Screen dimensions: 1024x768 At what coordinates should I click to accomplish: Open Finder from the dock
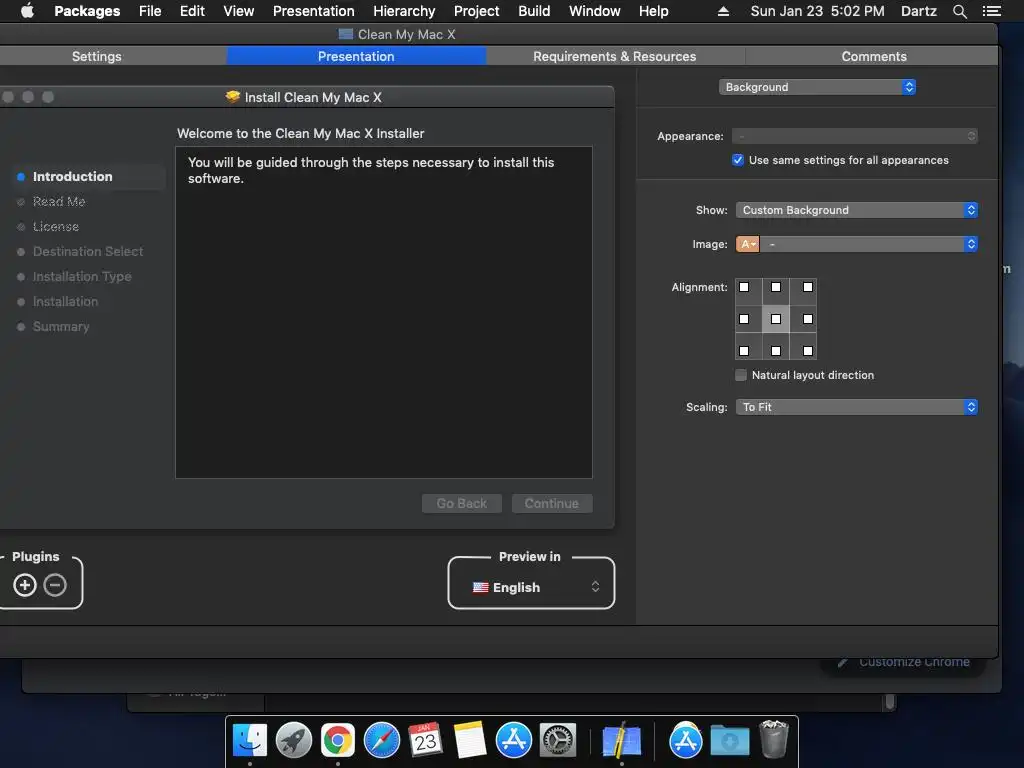coord(249,741)
